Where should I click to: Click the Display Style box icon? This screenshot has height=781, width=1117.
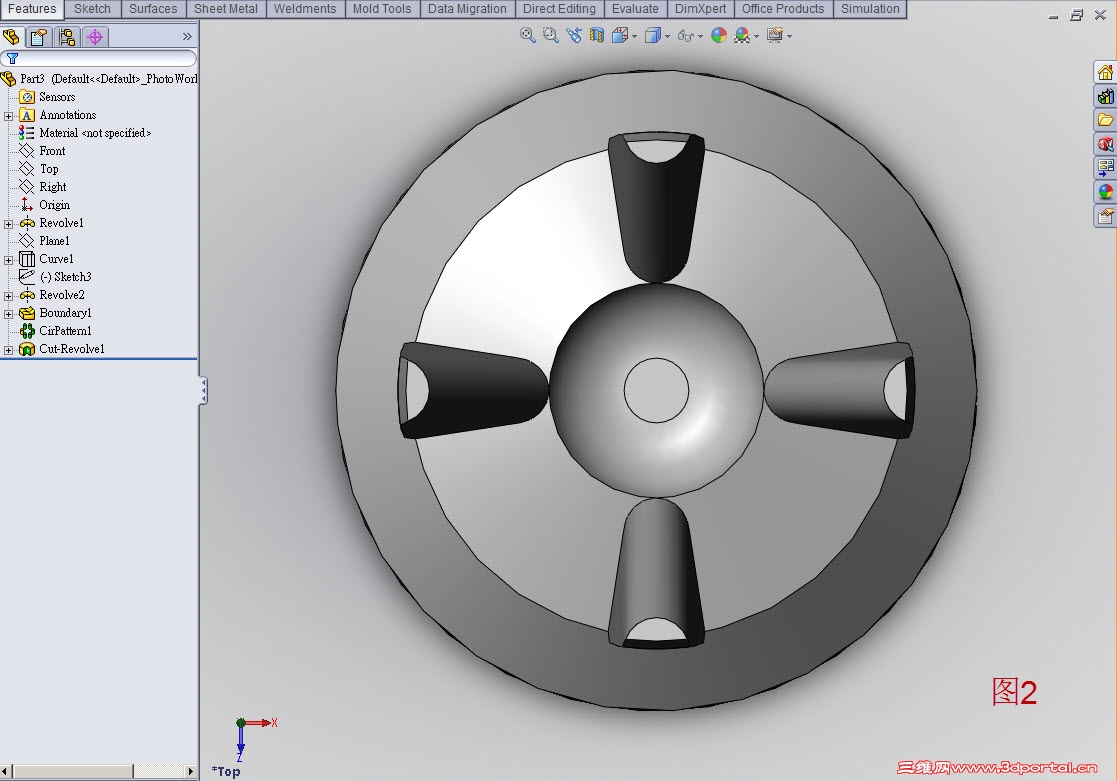pos(653,35)
